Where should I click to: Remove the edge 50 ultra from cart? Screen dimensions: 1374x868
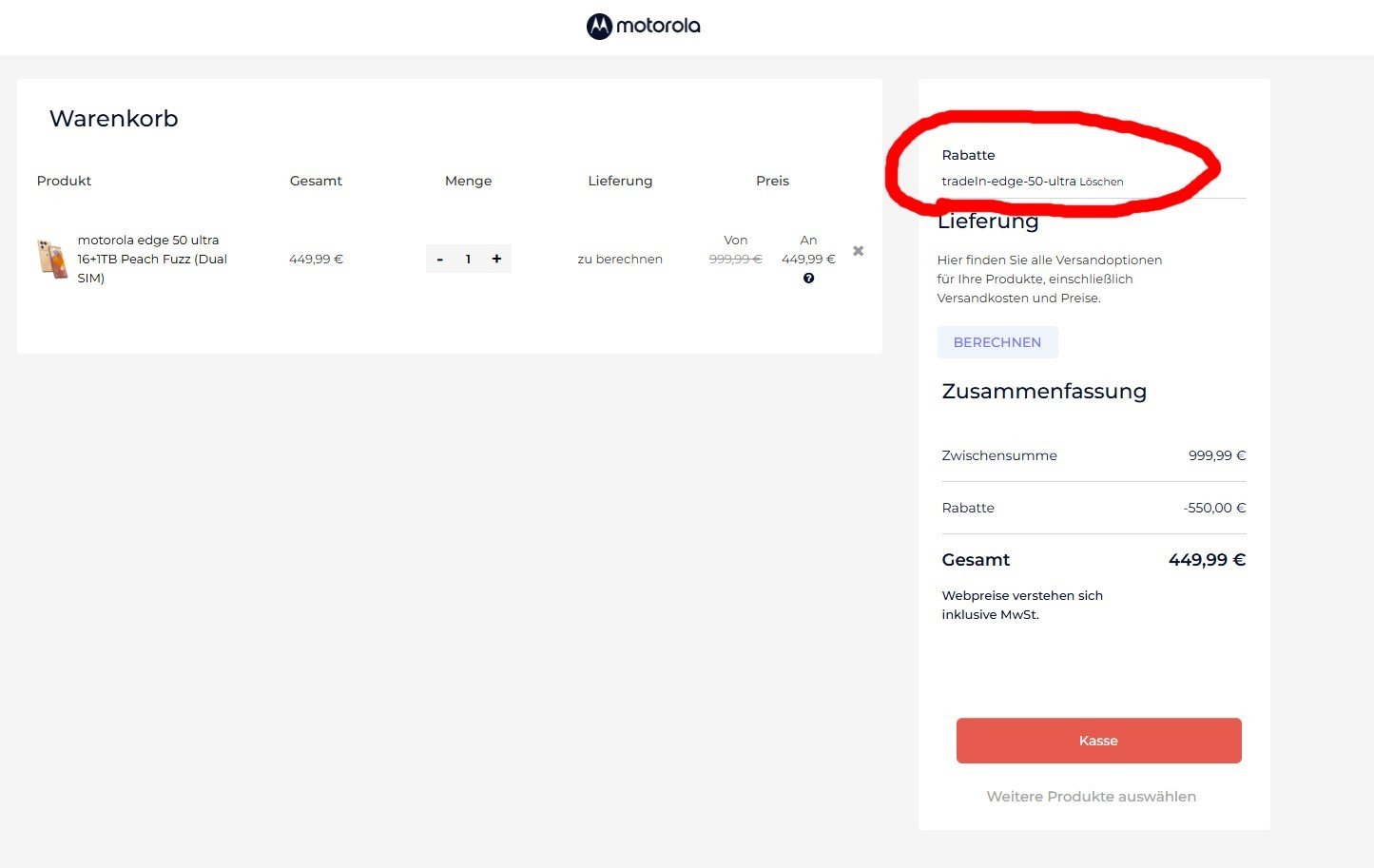(858, 251)
